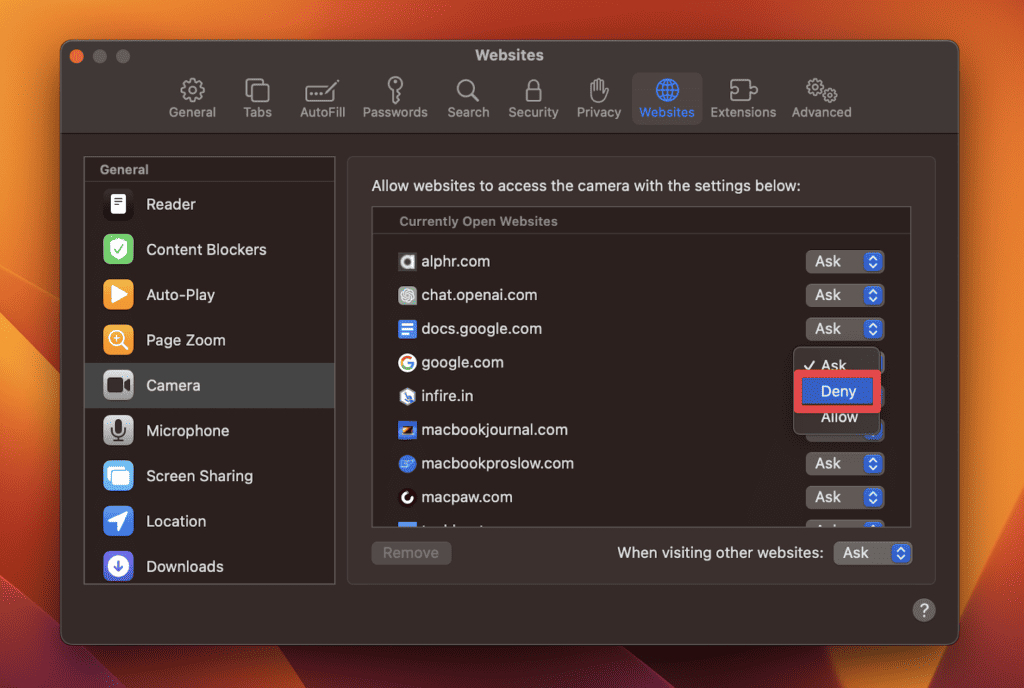Screen dimensions: 1024x688
Task: Open the Extensions puzzle icon
Action: coord(743,90)
